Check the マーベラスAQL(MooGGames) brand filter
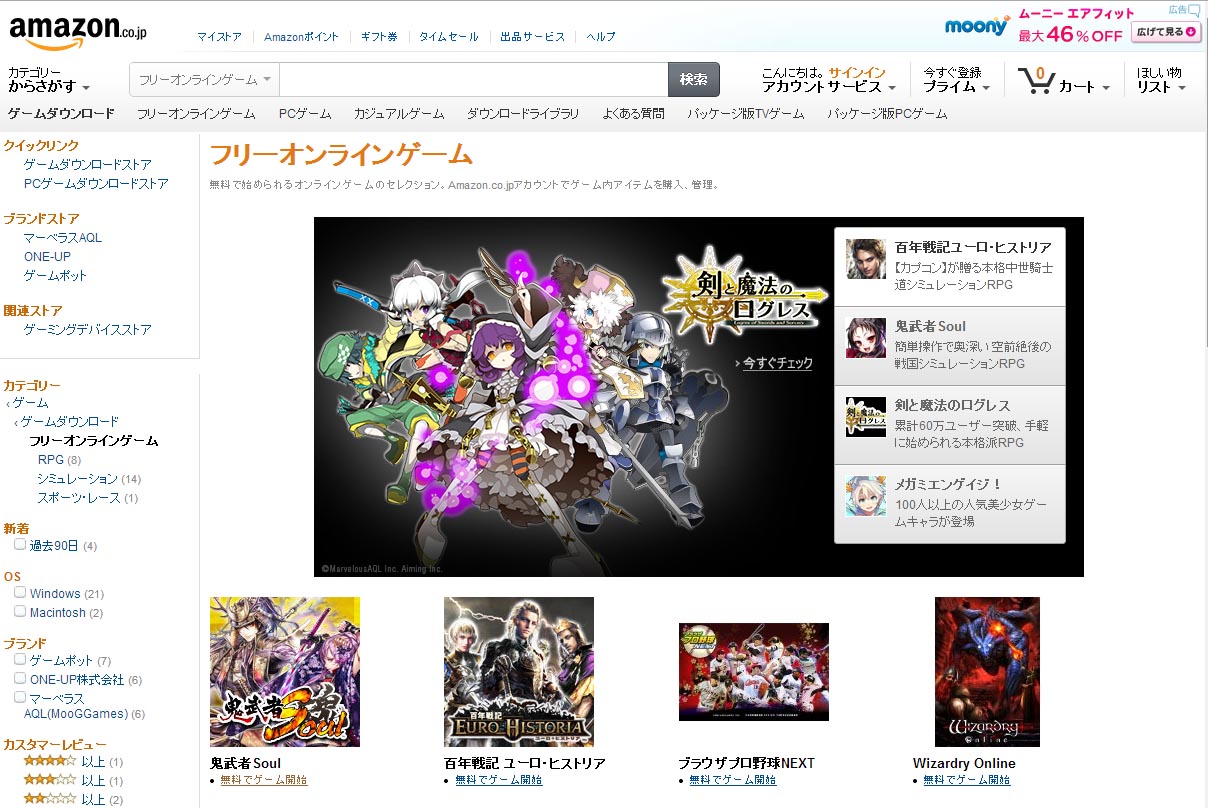 point(20,696)
